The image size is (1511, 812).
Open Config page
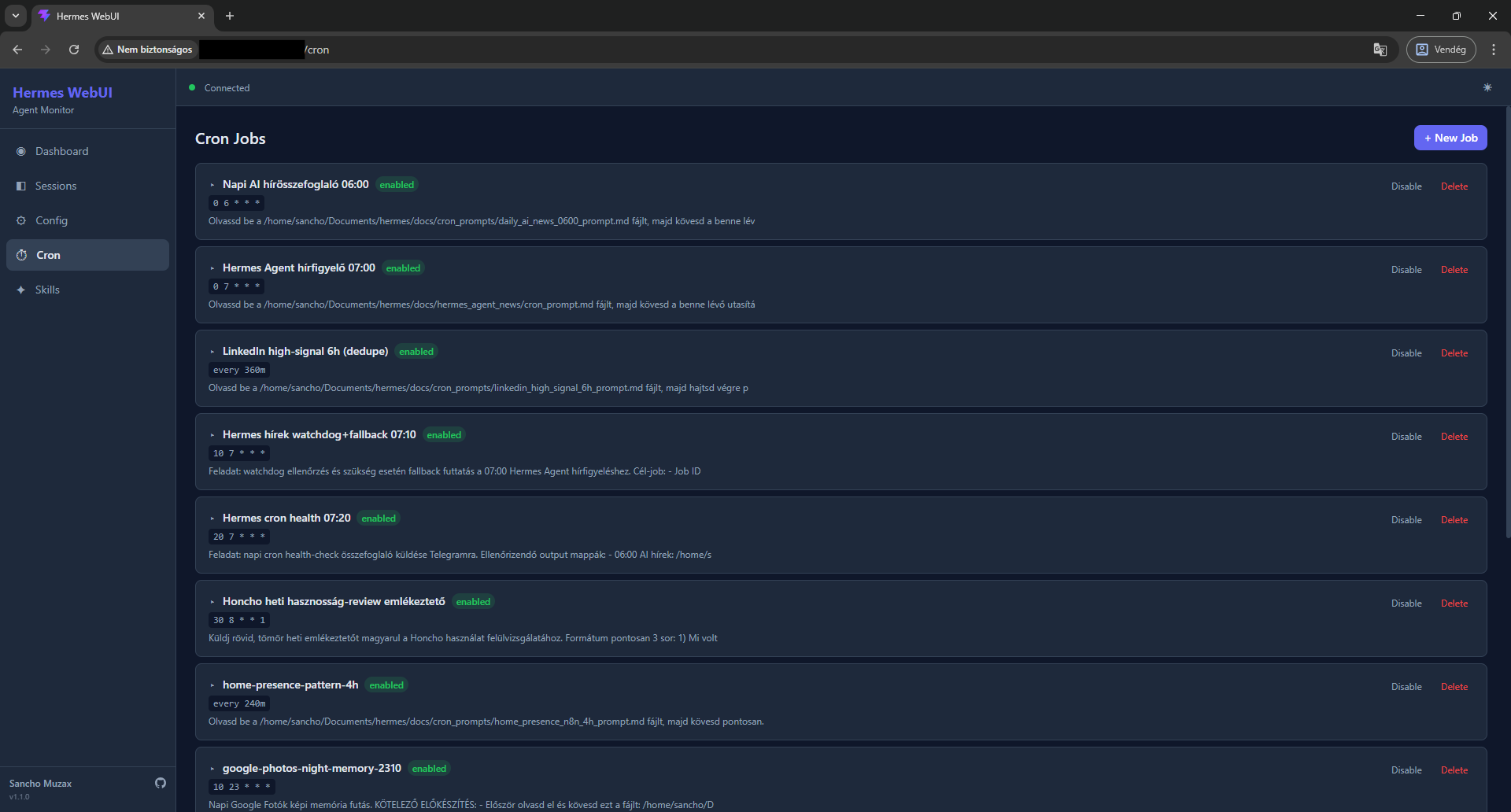coord(87,220)
